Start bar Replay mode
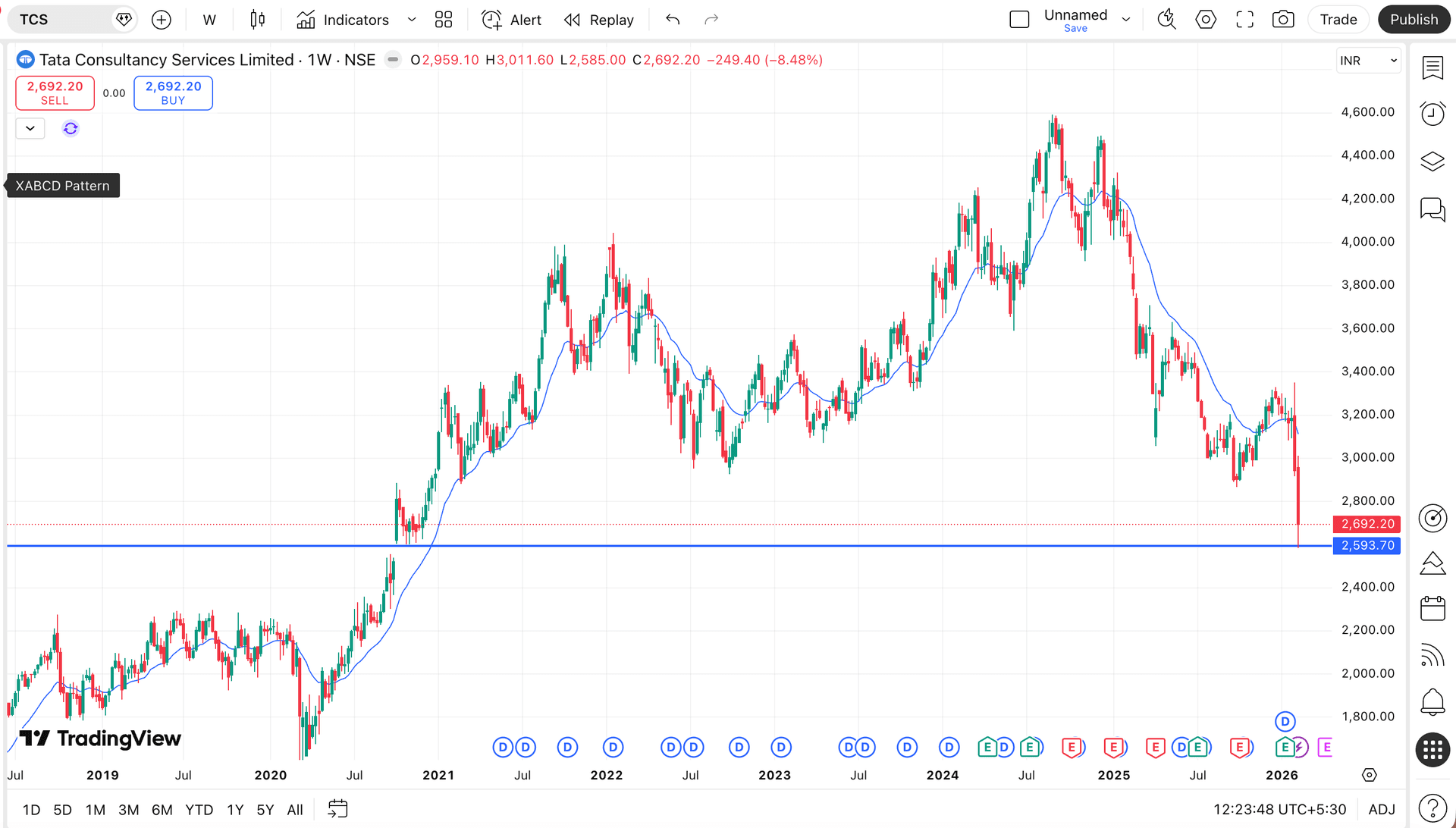The width and height of the screenshot is (1456, 828). [599, 20]
